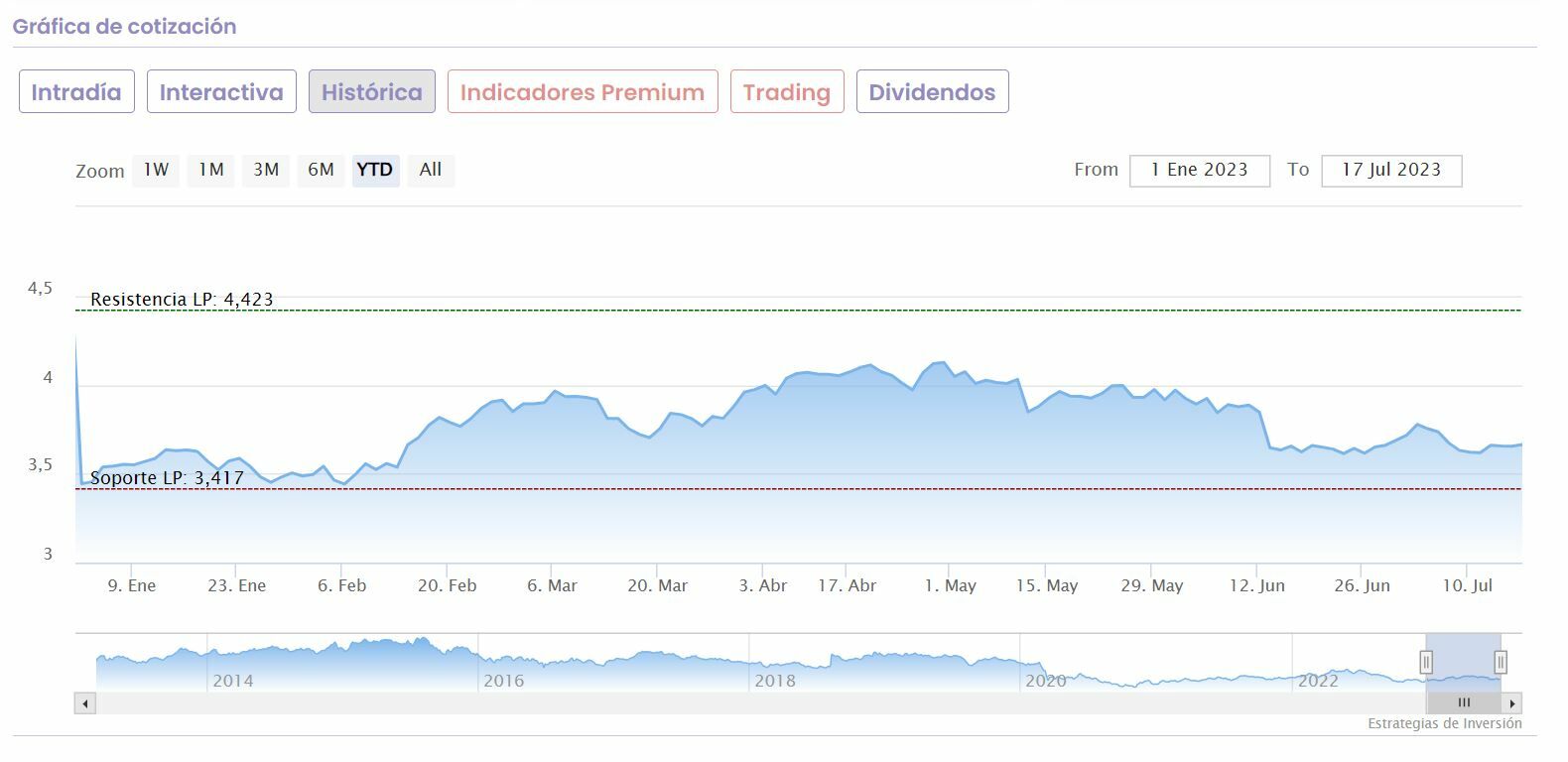Grab the right navigator range handle
Viewport: 1568px width, 762px height.
[x=1501, y=662]
